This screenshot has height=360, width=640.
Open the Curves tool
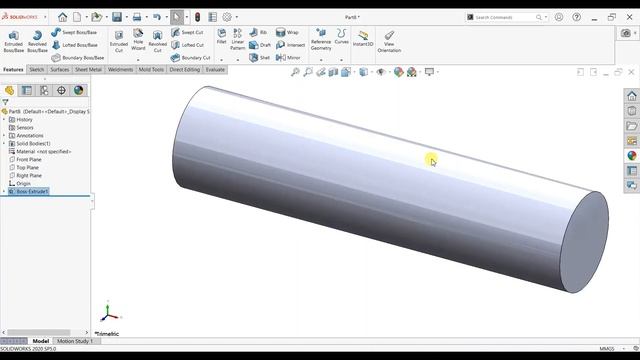(341, 36)
